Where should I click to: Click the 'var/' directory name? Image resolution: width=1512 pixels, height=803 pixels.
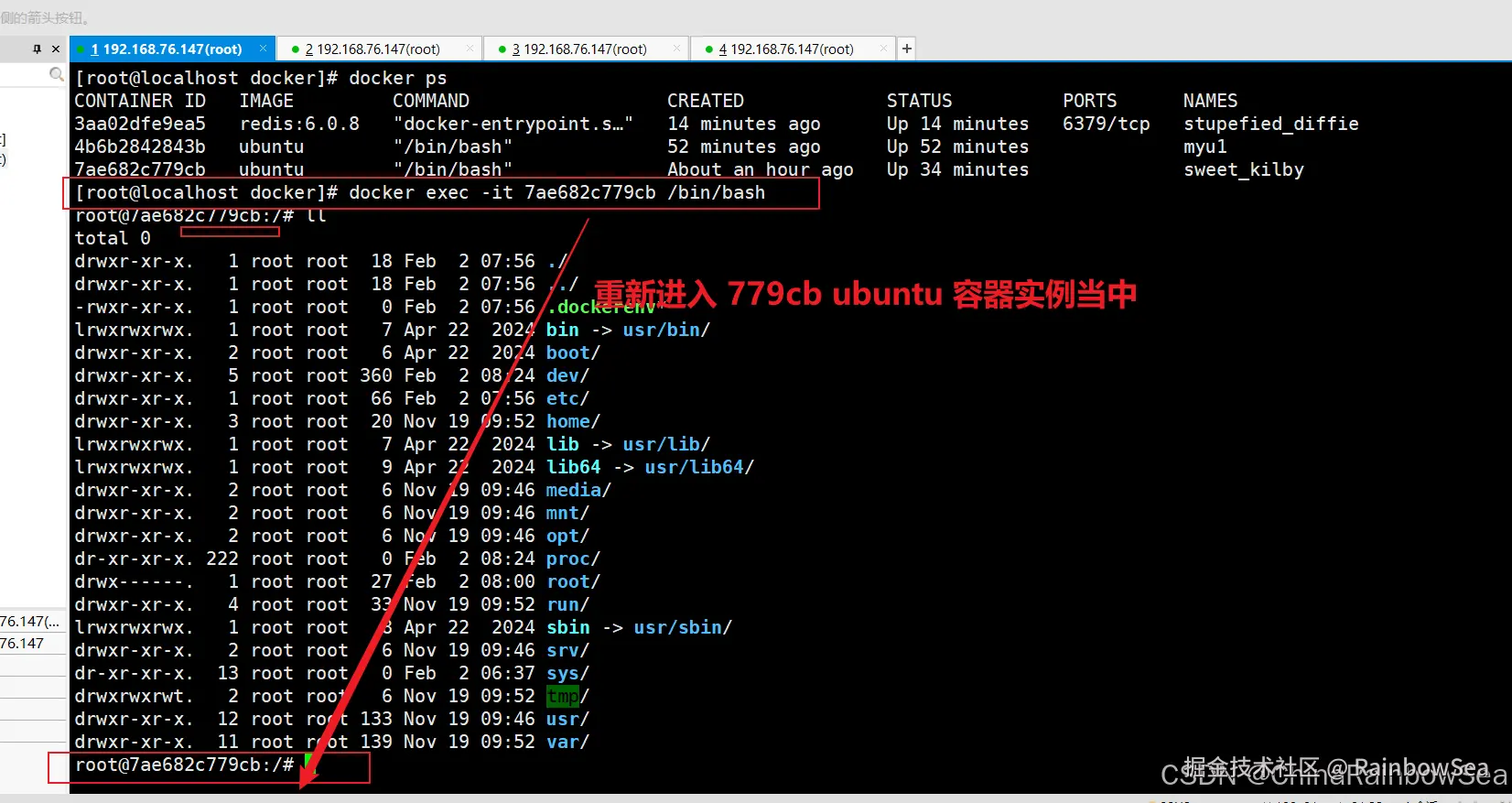coord(568,742)
